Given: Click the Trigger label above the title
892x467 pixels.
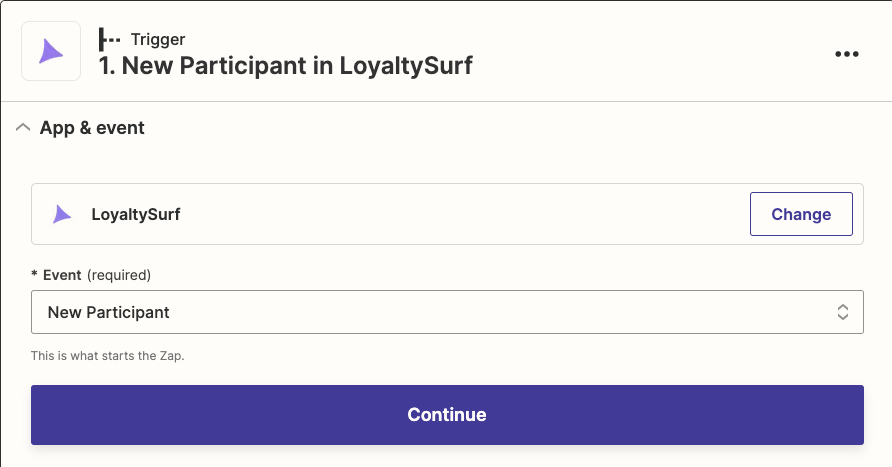Looking at the screenshot, I should pyautogui.click(x=158, y=39).
